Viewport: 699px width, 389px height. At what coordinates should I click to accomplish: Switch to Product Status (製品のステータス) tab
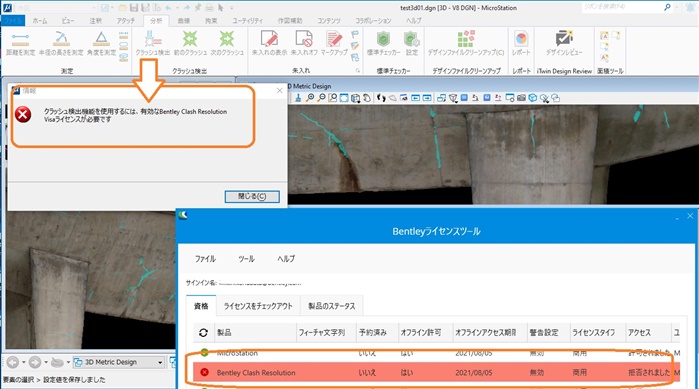[332, 306]
